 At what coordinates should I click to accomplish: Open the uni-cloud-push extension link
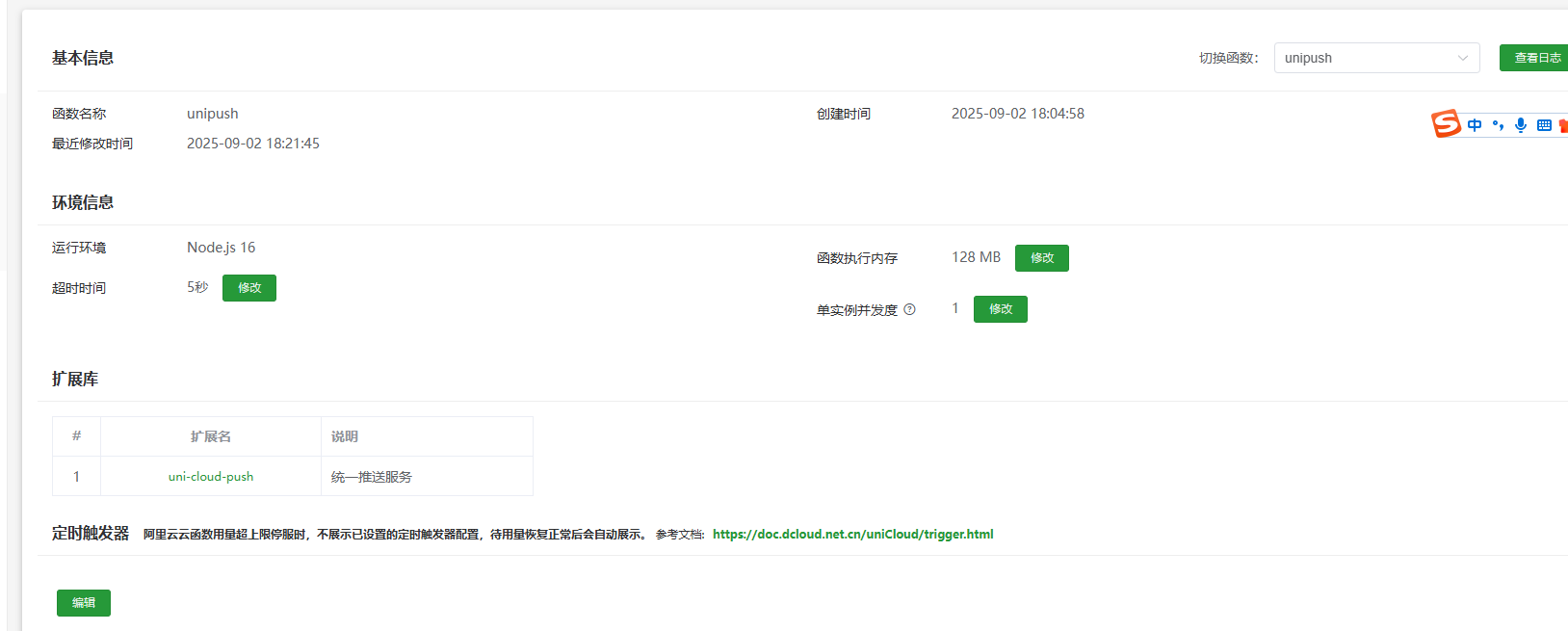click(211, 477)
